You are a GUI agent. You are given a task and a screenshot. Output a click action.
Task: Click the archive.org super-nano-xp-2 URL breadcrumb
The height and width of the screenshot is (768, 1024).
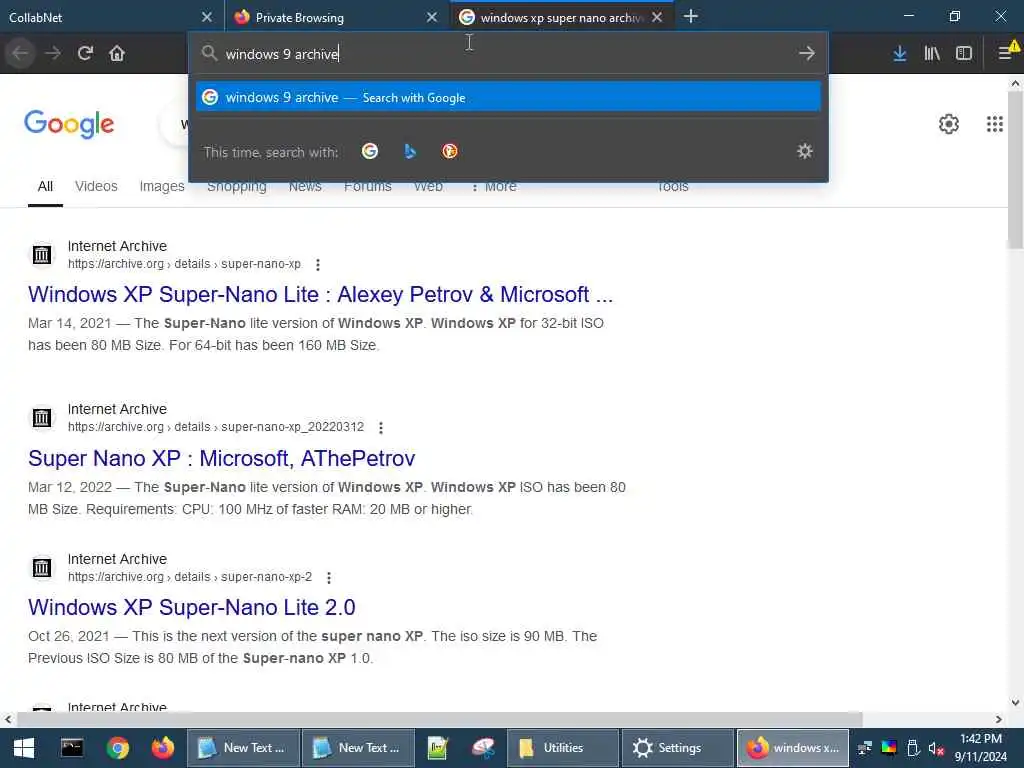pyautogui.click(x=190, y=577)
